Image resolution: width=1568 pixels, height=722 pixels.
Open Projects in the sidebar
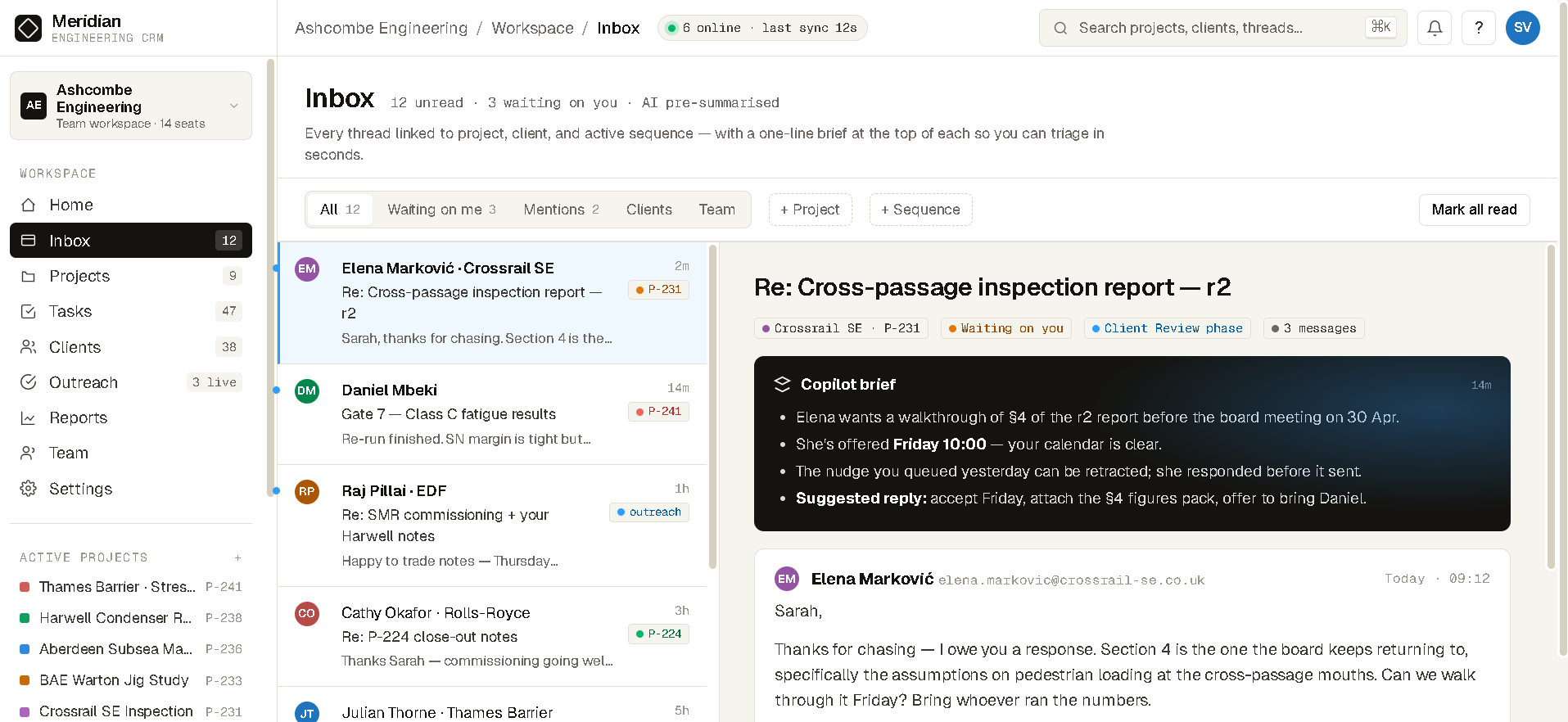[x=131, y=276]
